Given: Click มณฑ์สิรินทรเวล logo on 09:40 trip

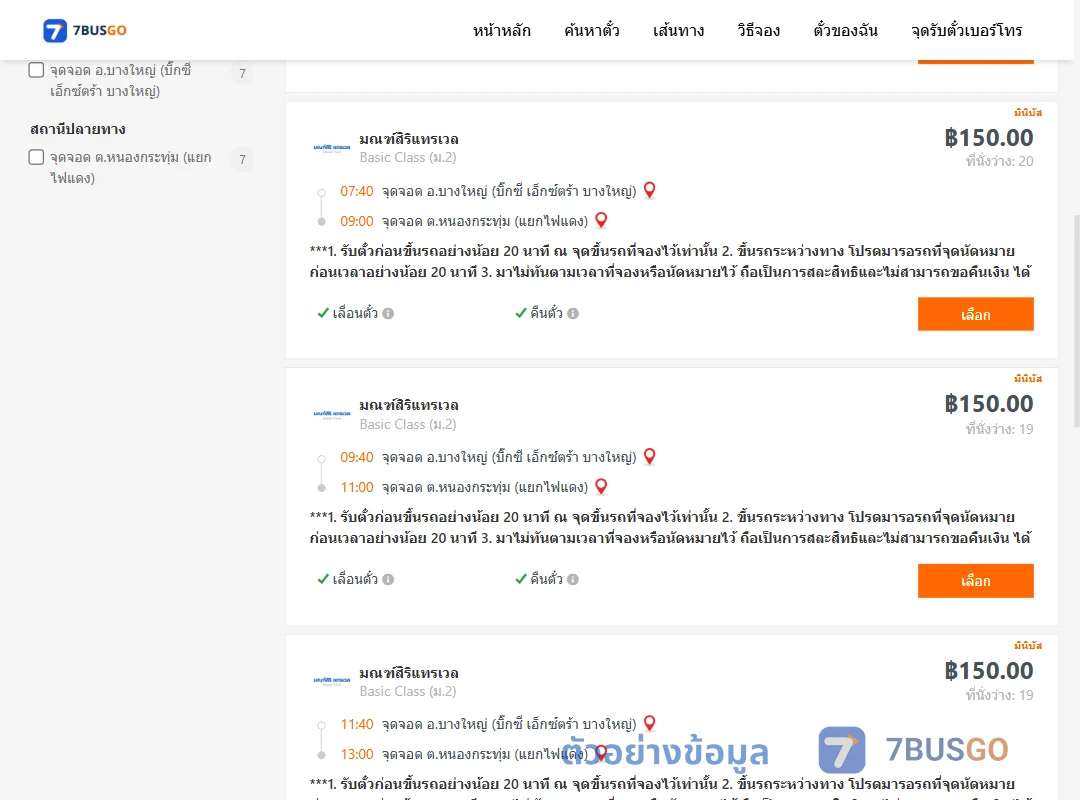Looking at the screenshot, I should [x=332, y=414].
